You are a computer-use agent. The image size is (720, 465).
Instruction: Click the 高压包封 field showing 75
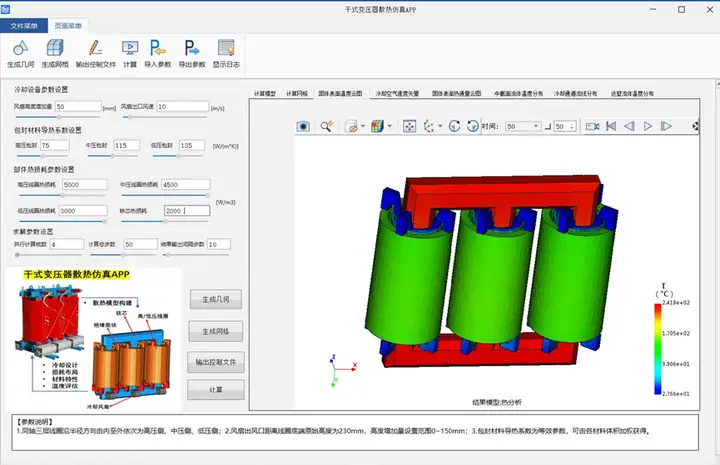tap(55, 146)
